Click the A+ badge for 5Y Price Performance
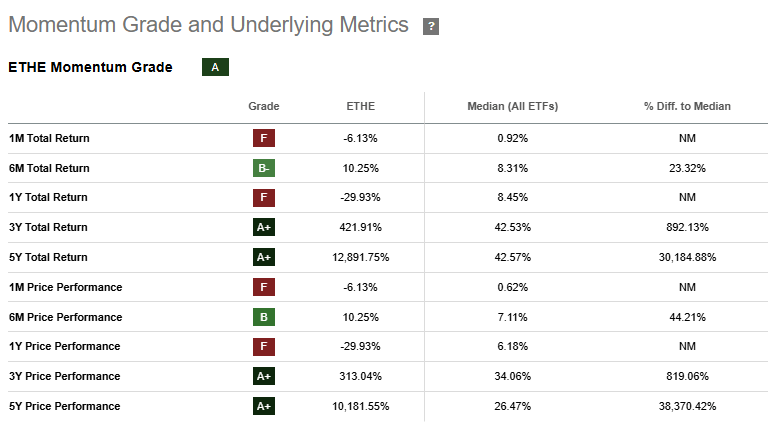The height and width of the screenshot is (434, 780). point(264,406)
